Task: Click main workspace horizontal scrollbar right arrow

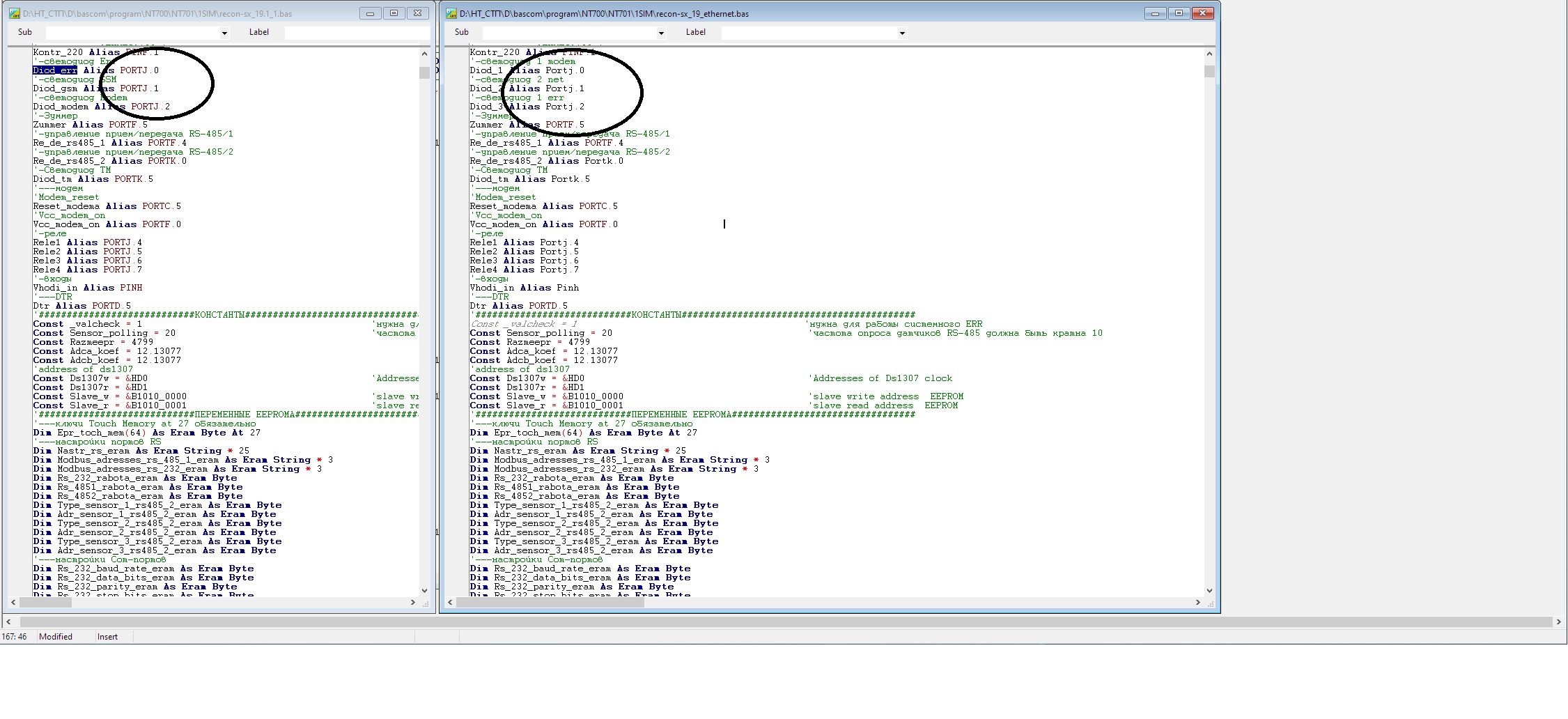Action: click(x=1559, y=621)
